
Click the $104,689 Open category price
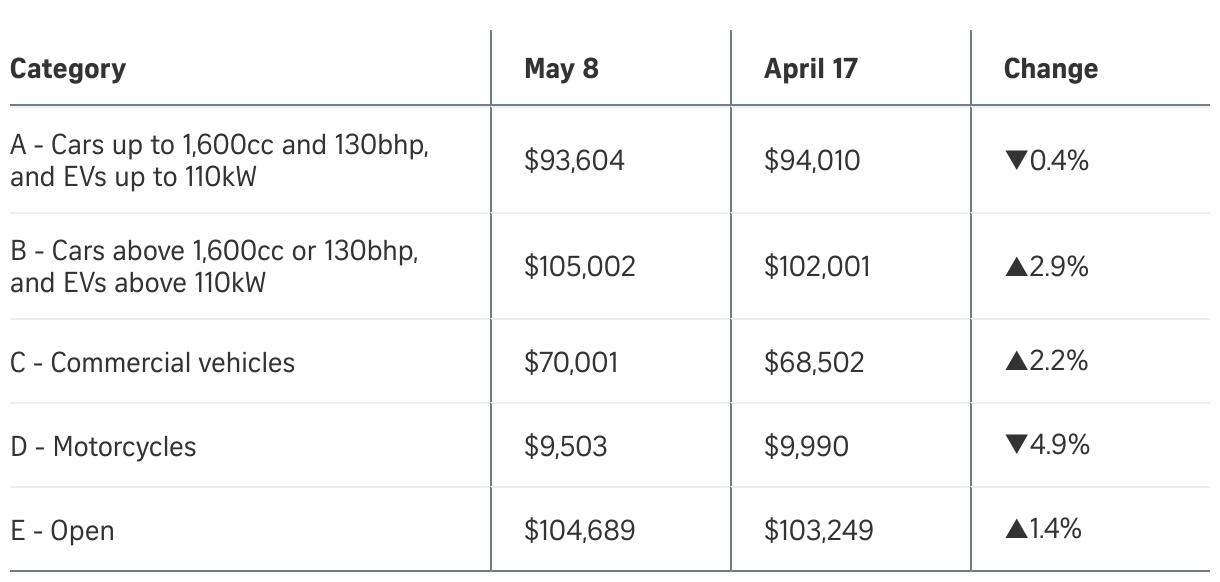tap(579, 530)
